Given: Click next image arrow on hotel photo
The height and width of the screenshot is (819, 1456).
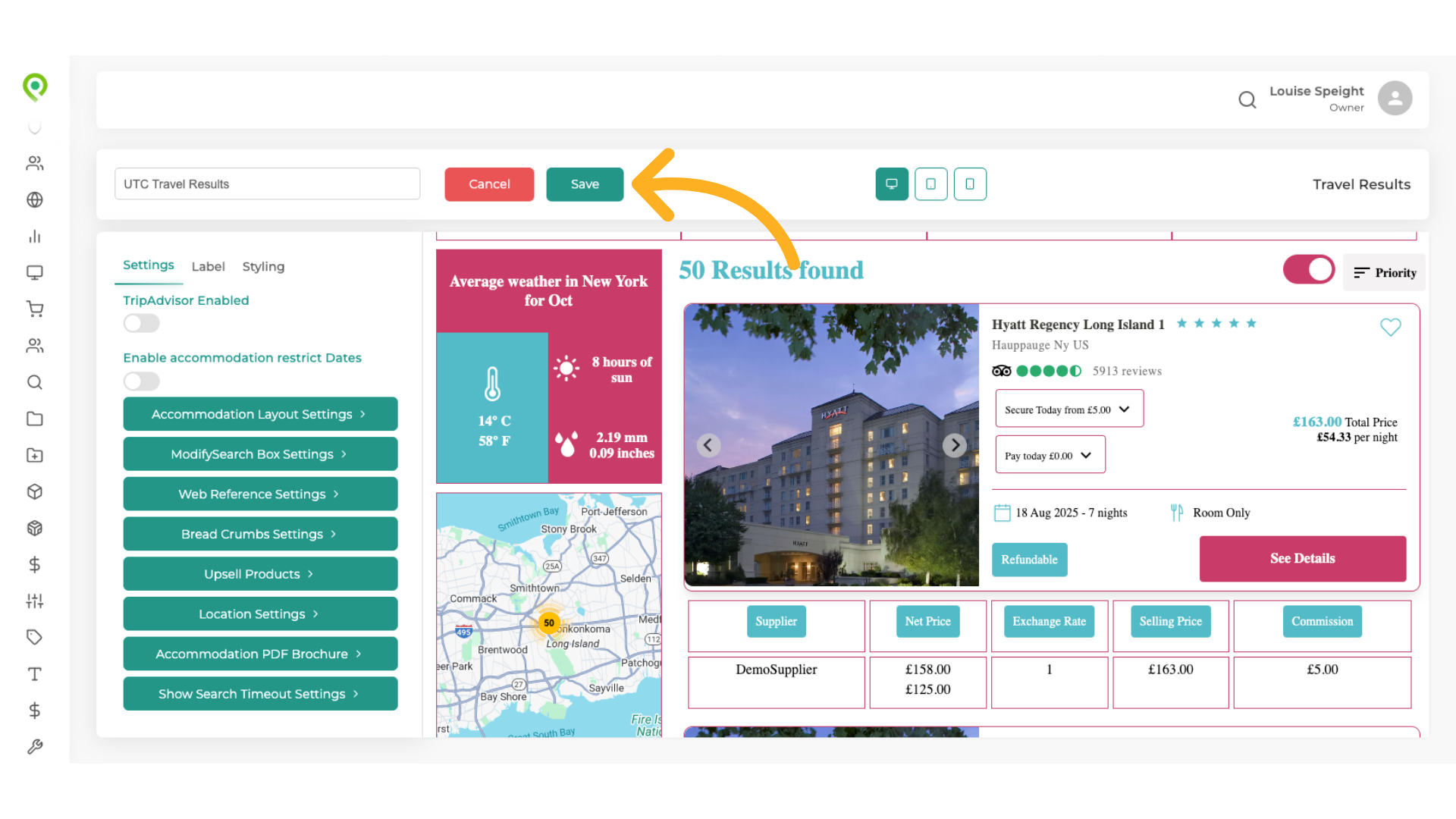Looking at the screenshot, I should pyautogui.click(x=954, y=445).
